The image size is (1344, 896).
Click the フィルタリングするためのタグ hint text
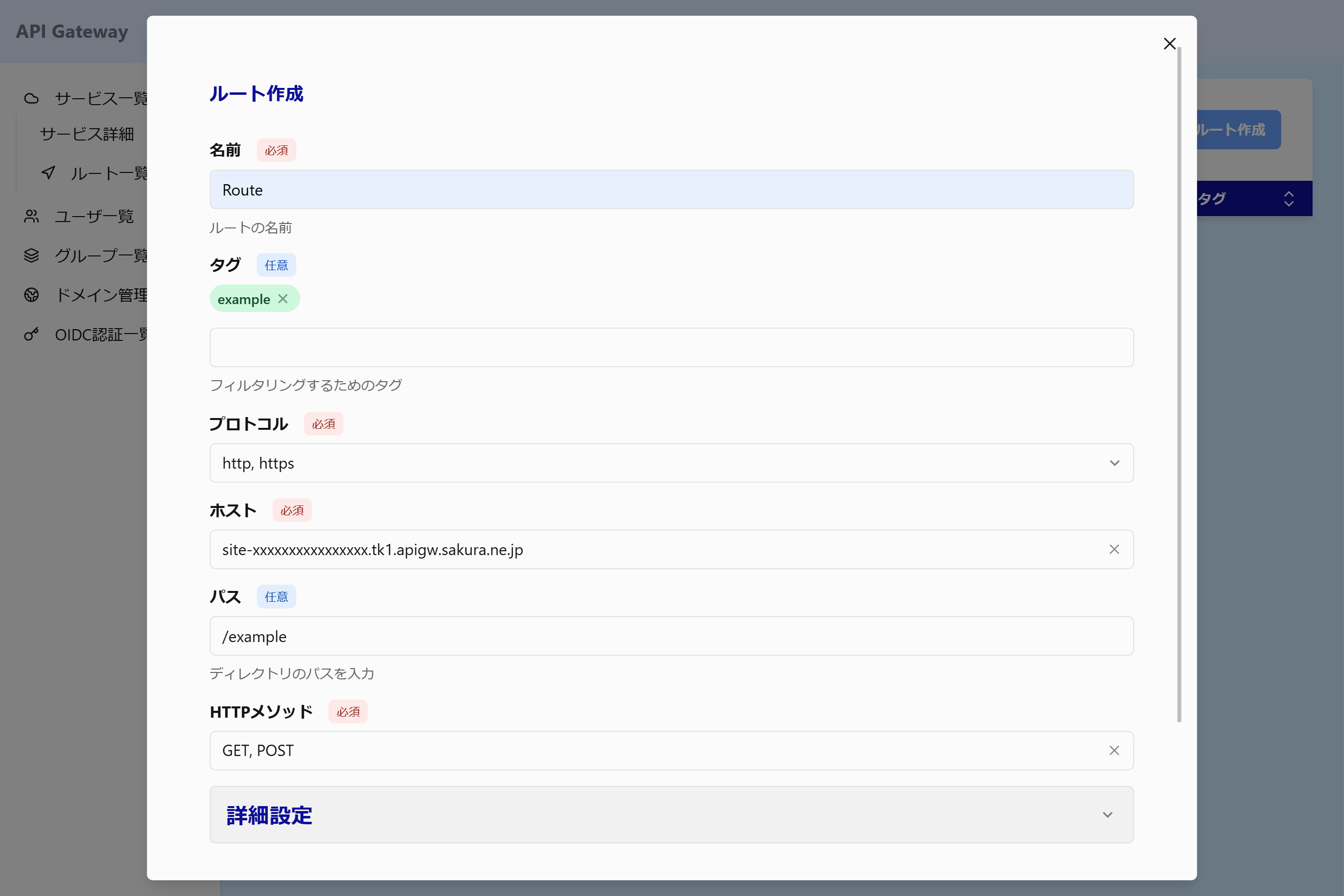click(306, 385)
